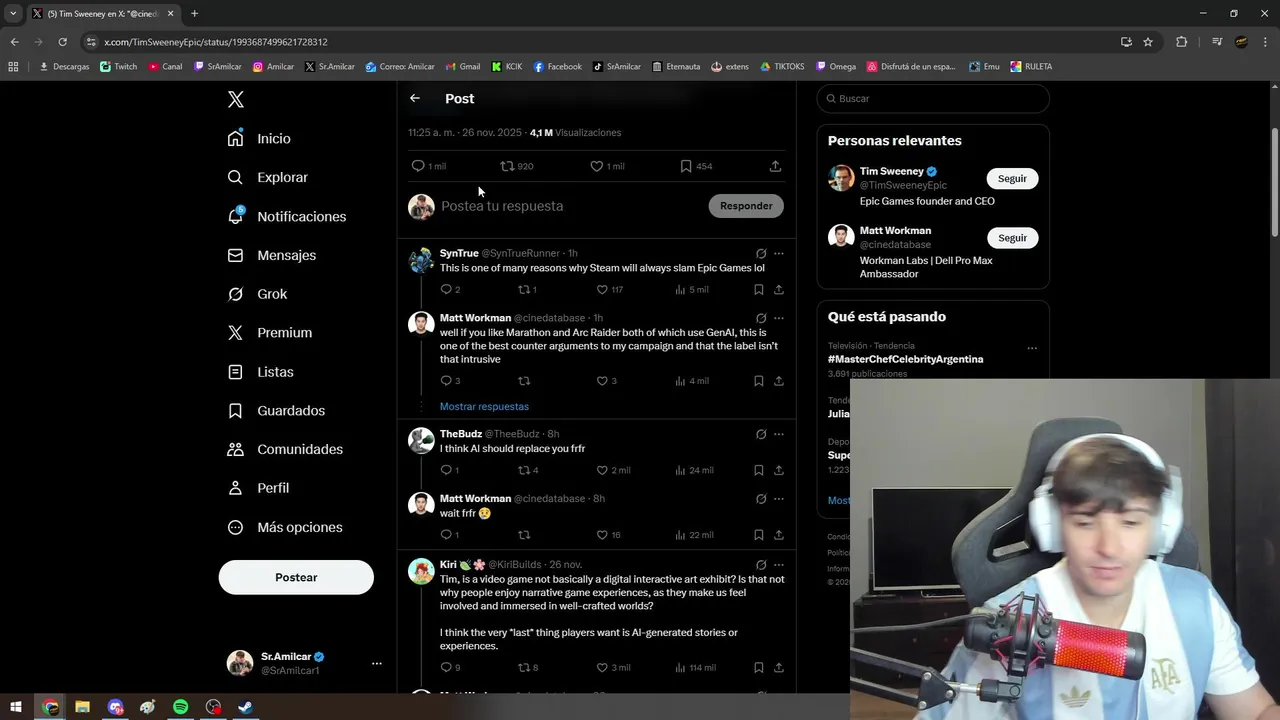This screenshot has width=1280, height=720.
Task: Follow Matt Workman with Seguir
Action: 1012,238
